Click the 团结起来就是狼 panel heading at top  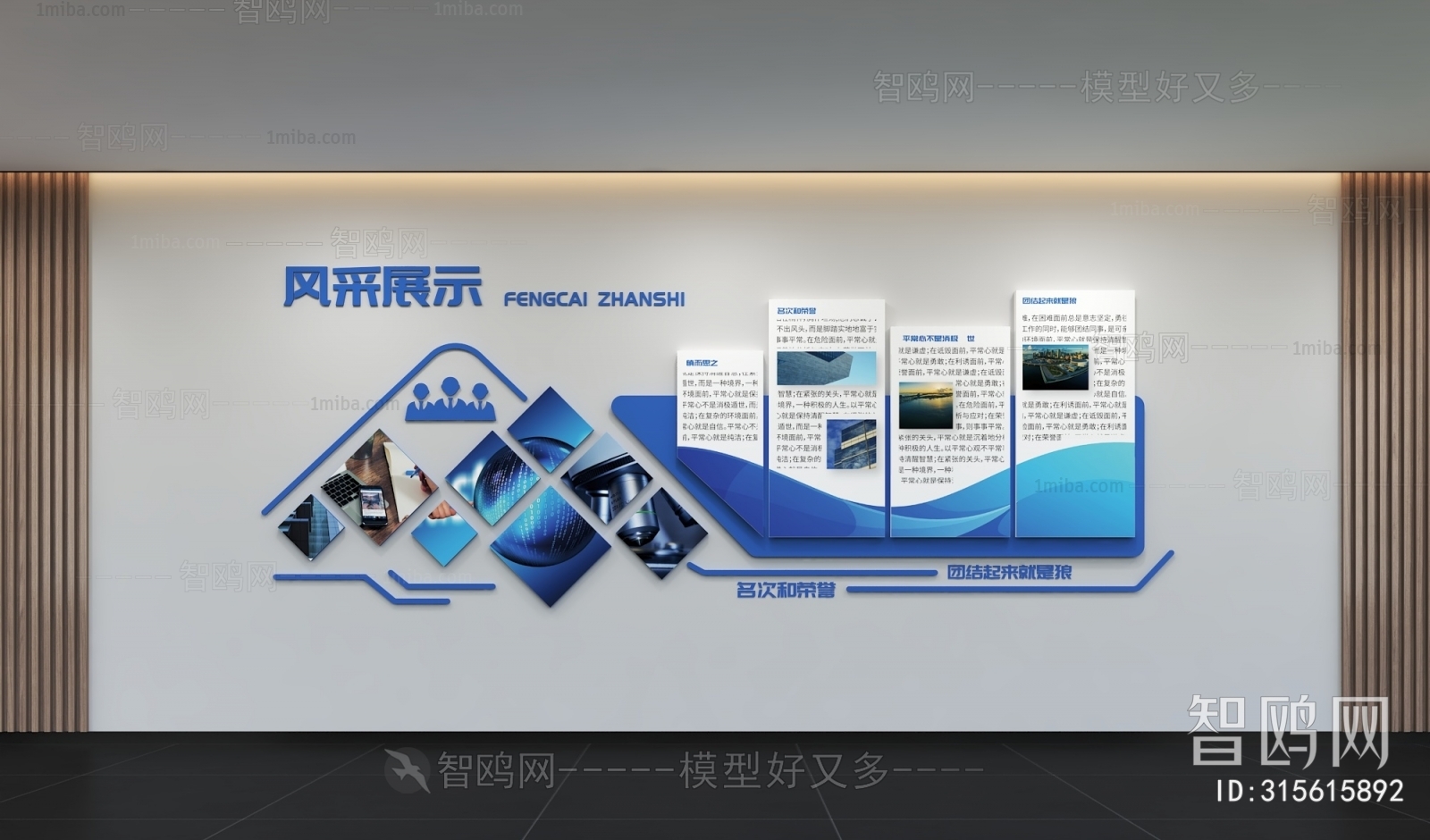click(x=1049, y=301)
